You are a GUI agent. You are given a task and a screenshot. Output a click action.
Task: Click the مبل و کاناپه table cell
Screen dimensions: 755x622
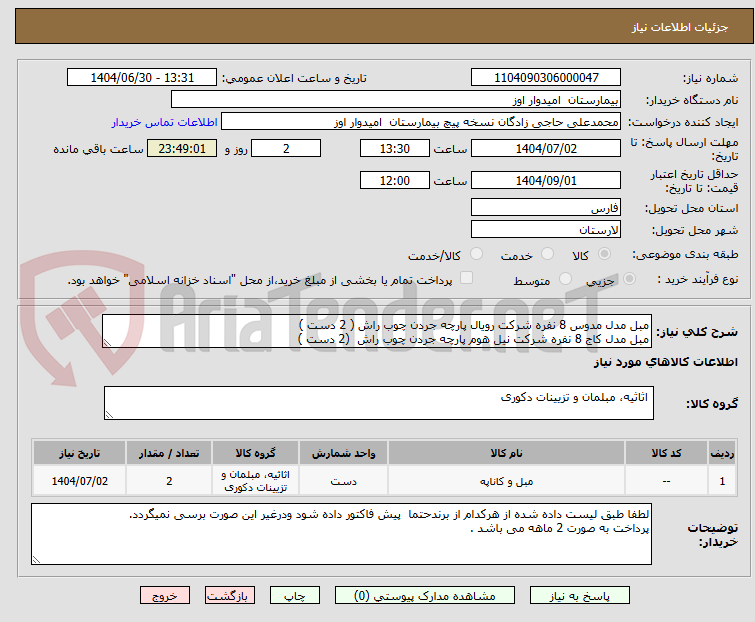tap(507, 481)
